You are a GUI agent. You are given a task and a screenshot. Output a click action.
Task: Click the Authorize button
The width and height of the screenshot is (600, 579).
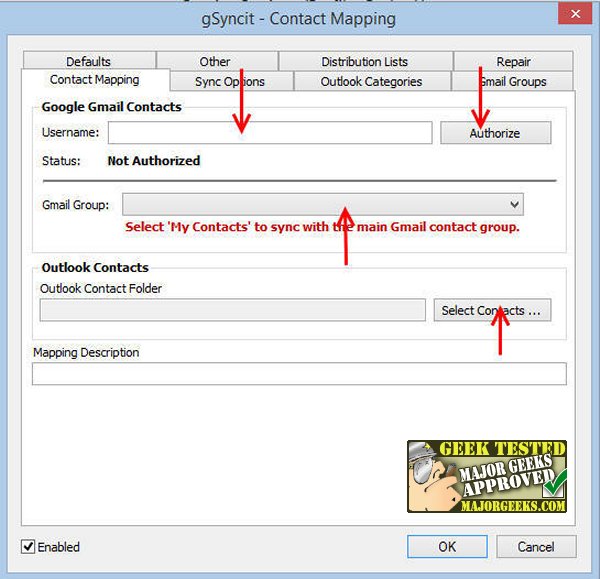[x=496, y=133]
